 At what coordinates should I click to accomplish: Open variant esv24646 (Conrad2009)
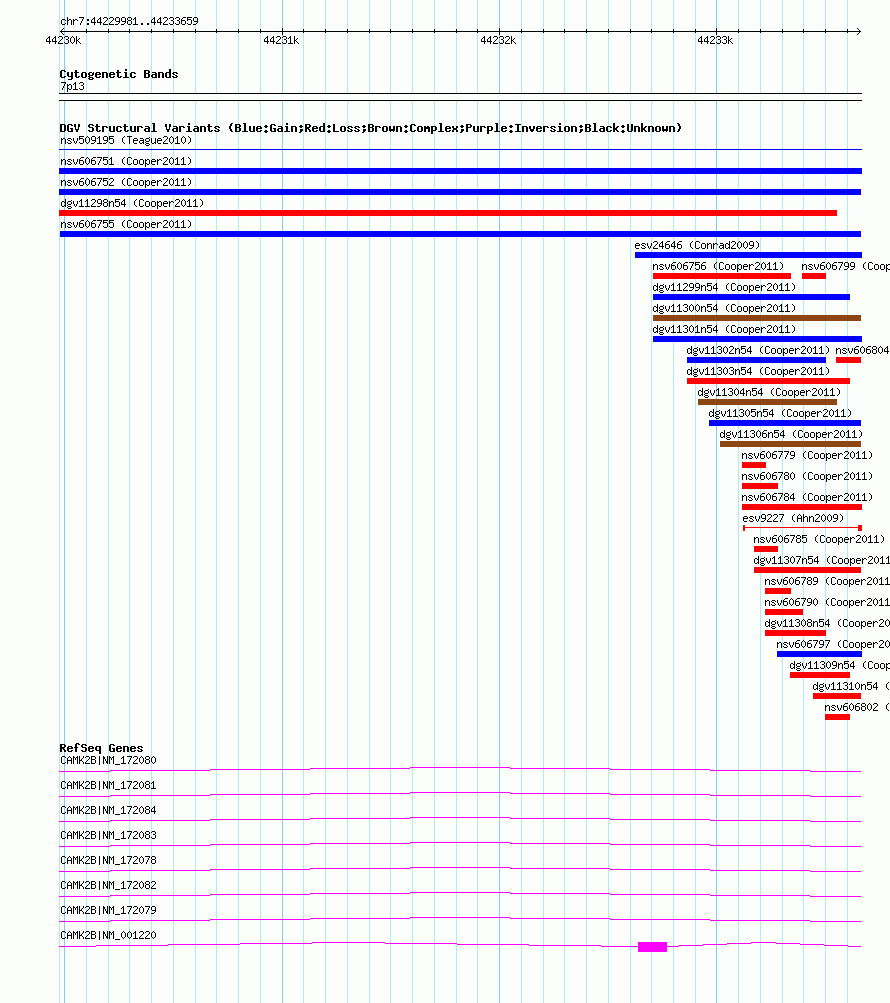coord(697,245)
